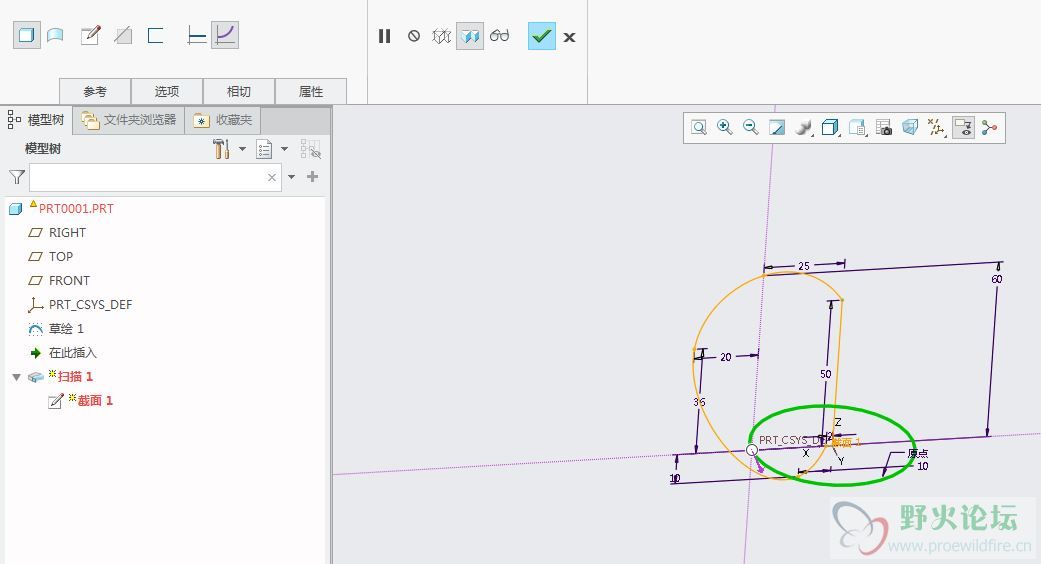This screenshot has height=564, width=1041.
Task: Open the 参考 panel tab
Action: tap(95, 92)
